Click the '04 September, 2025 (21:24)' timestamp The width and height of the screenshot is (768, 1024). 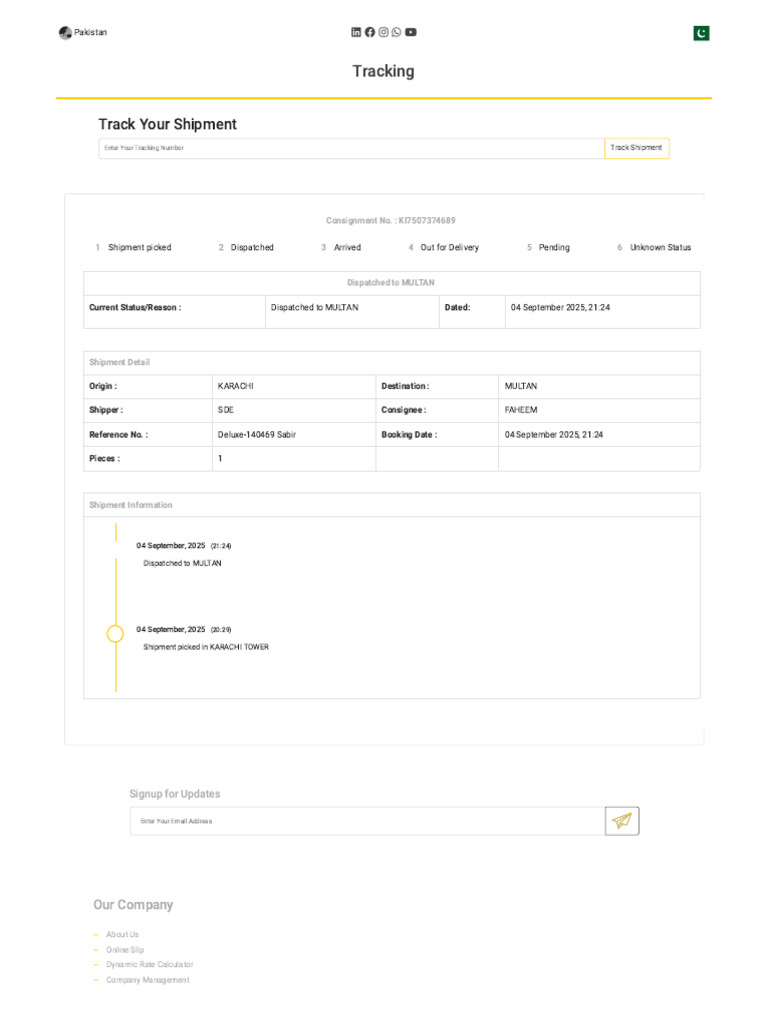pyautogui.click(x=184, y=545)
